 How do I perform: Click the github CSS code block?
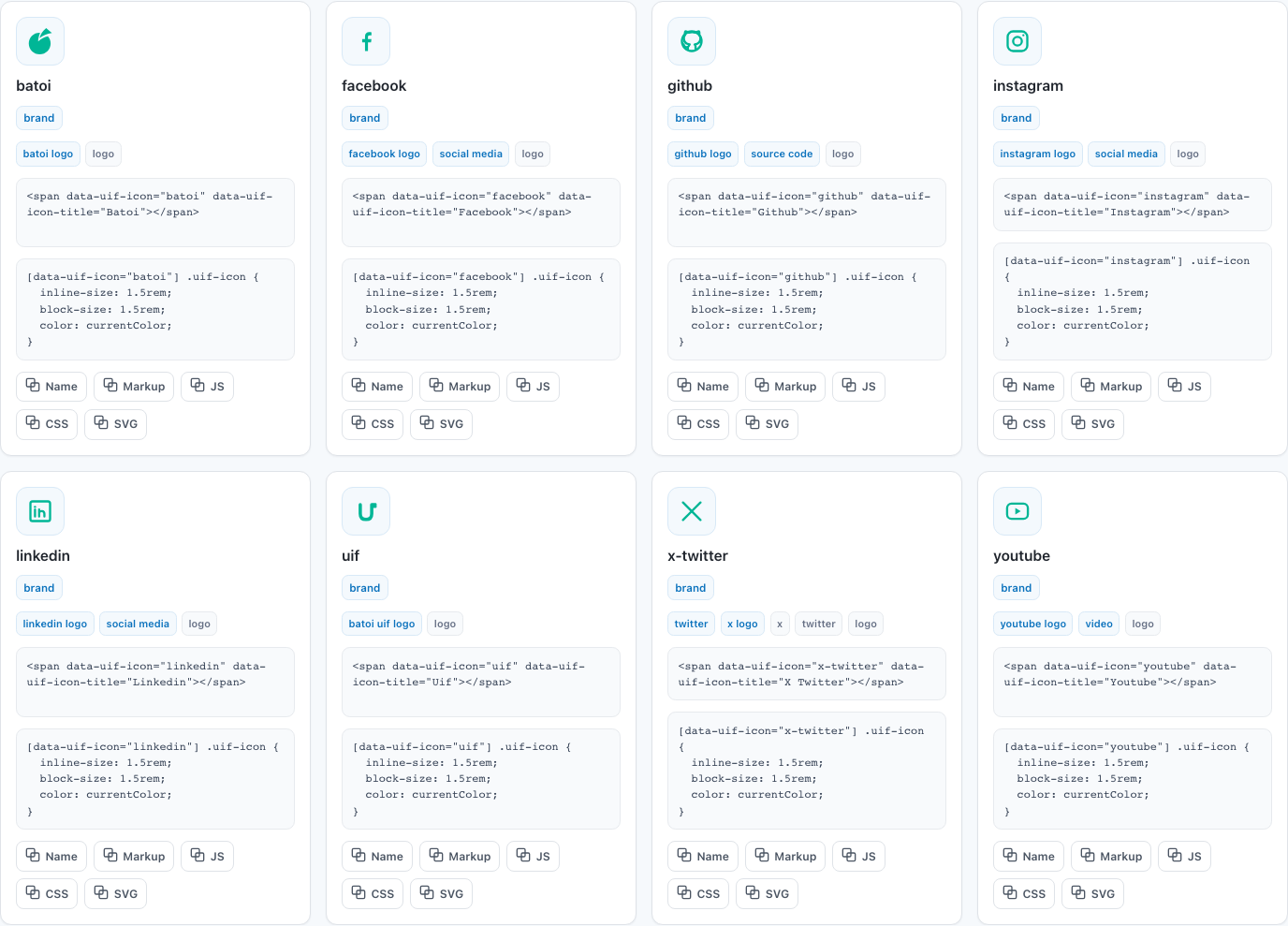(x=807, y=310)
